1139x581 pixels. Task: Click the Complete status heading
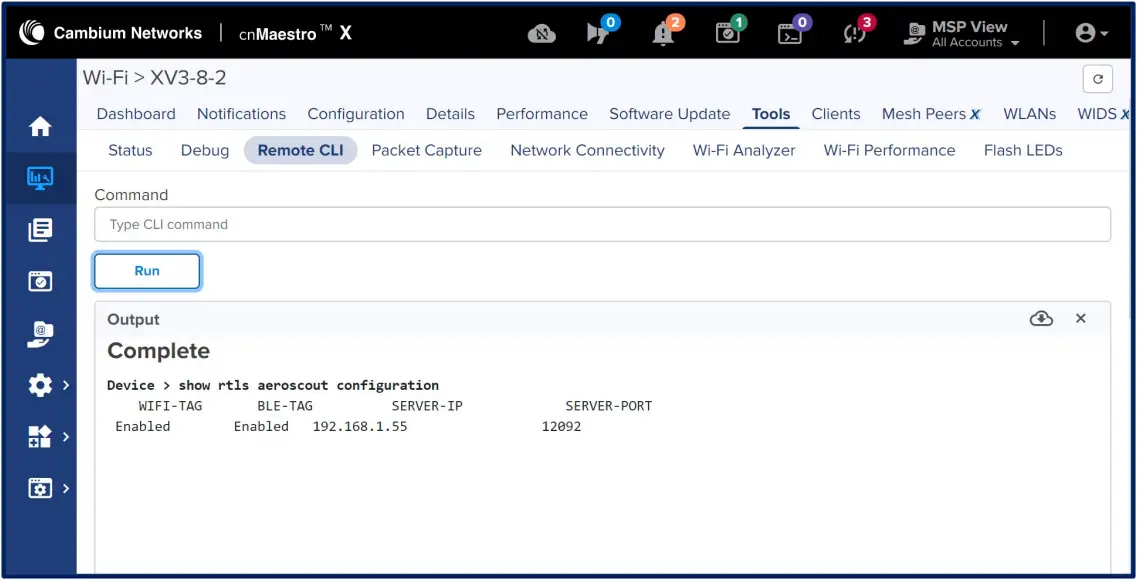click(x=158, y=351)
